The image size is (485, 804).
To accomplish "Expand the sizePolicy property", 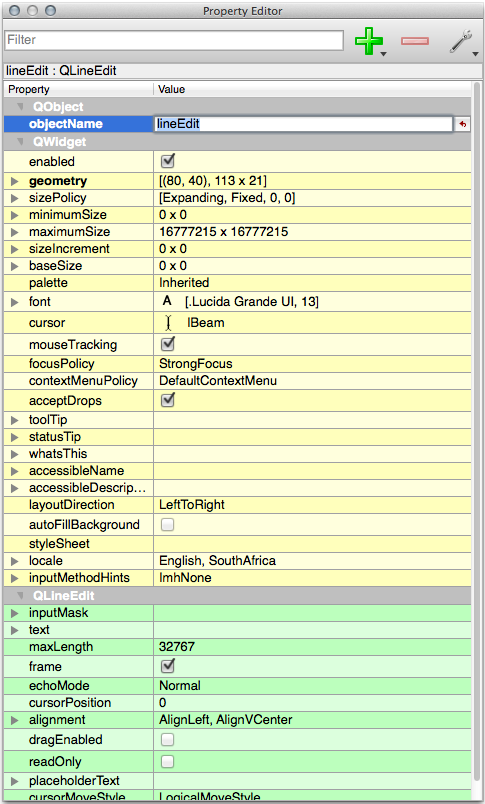I will (x=15, y=198).
